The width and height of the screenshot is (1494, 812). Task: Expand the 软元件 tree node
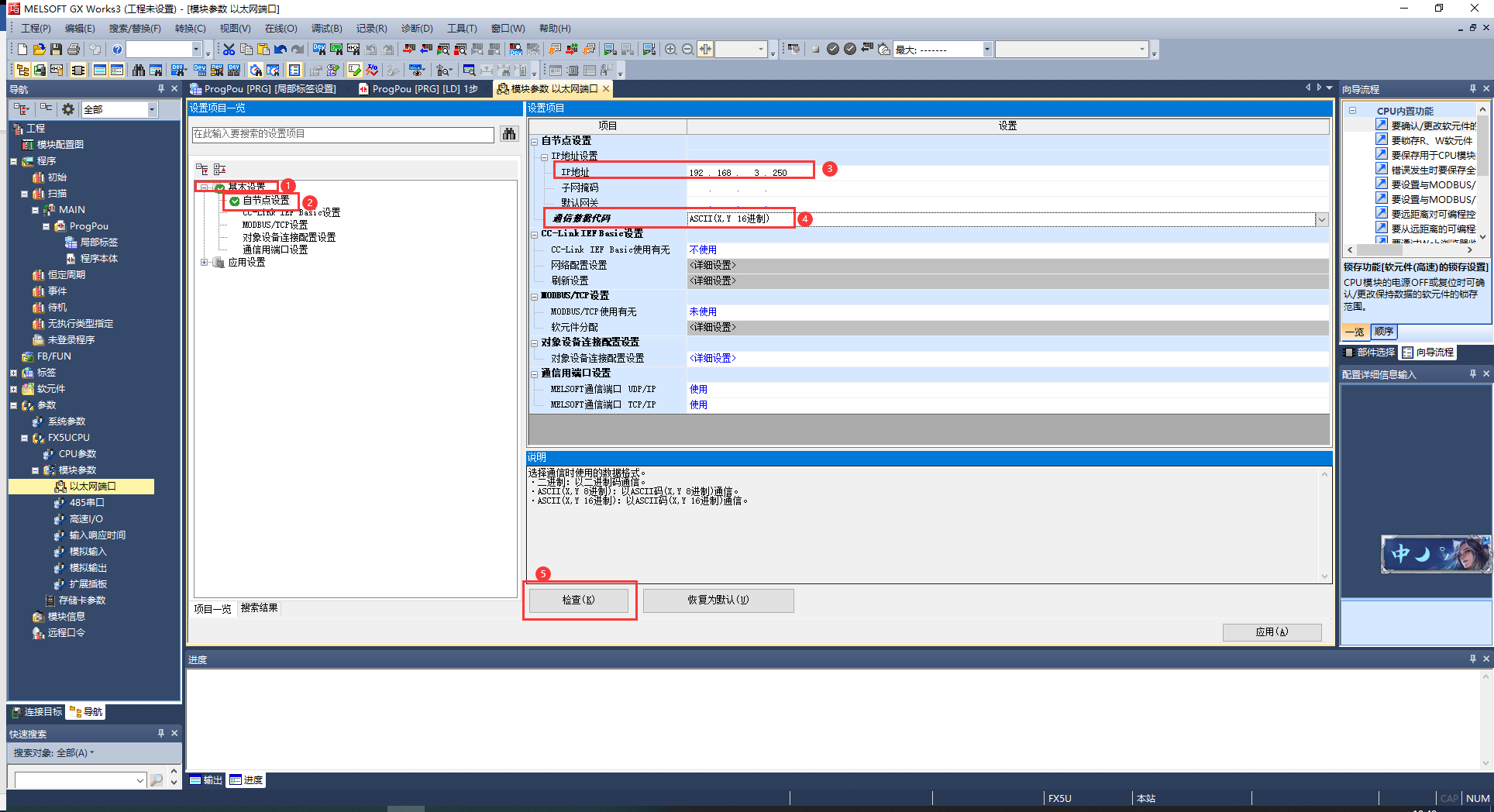[x=13, y=389]
